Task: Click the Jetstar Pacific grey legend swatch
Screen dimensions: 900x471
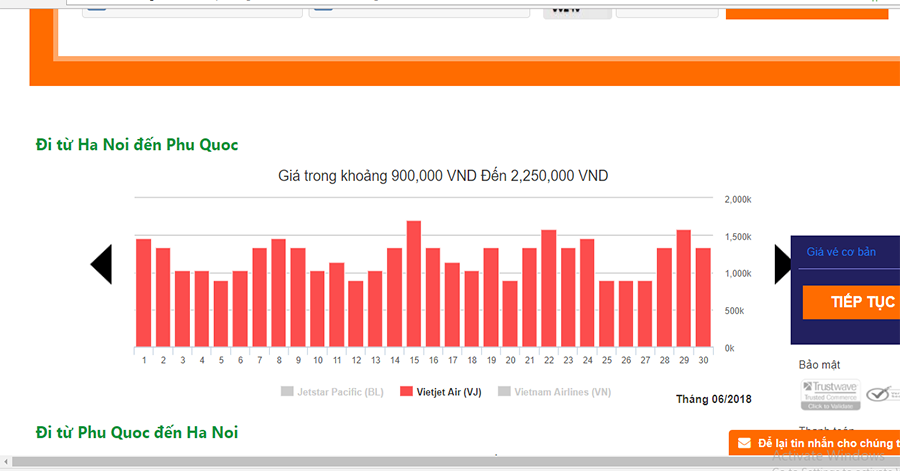Action: (286, 391)
